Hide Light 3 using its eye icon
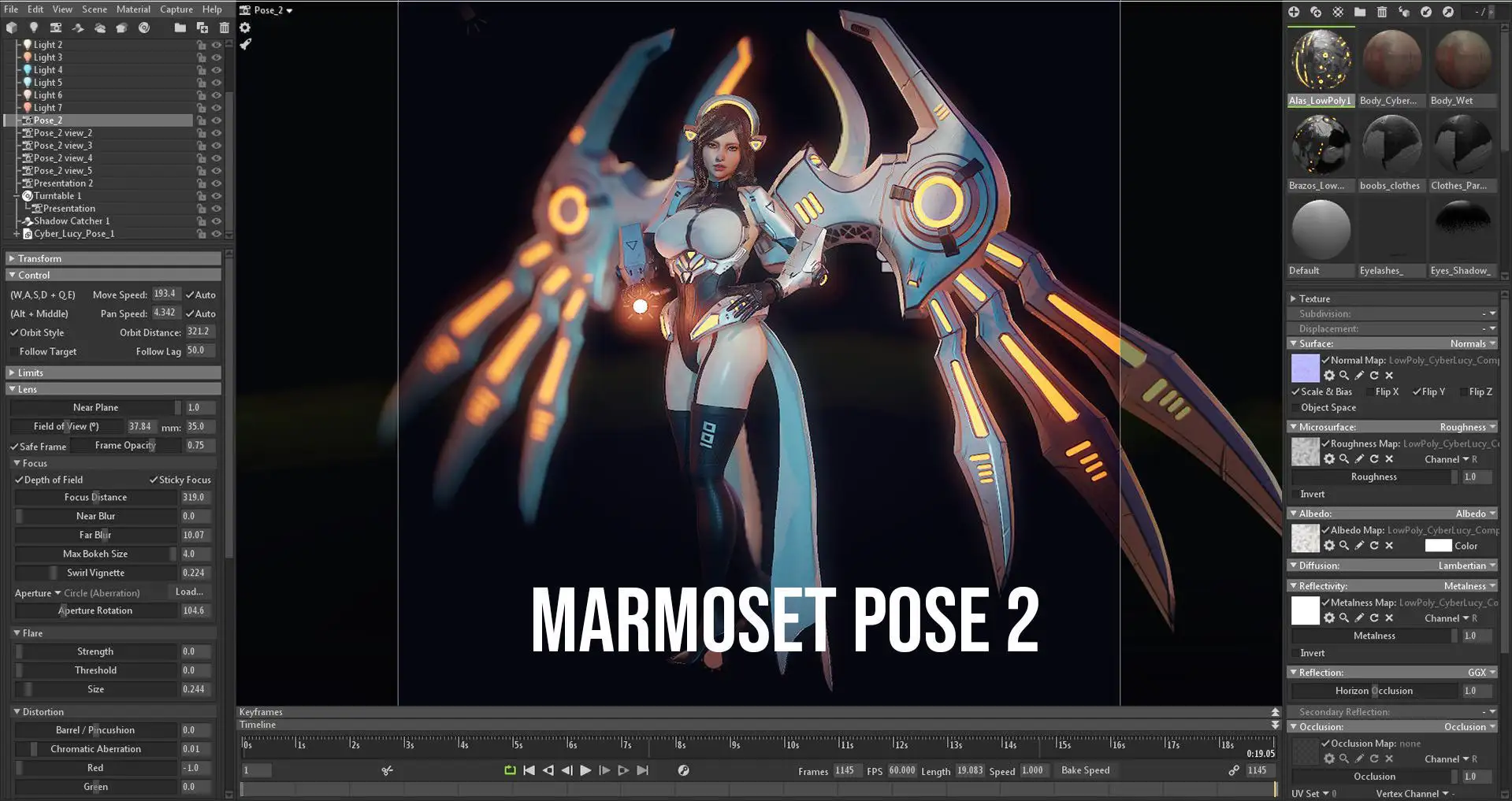This screenshot has width=1512, height=801. [x=216, y=57]
